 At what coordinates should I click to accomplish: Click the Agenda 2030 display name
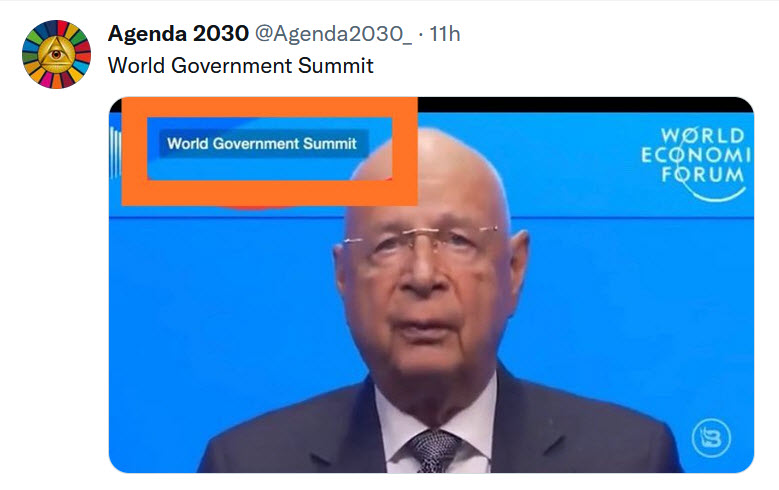click(x=178, y=34)
